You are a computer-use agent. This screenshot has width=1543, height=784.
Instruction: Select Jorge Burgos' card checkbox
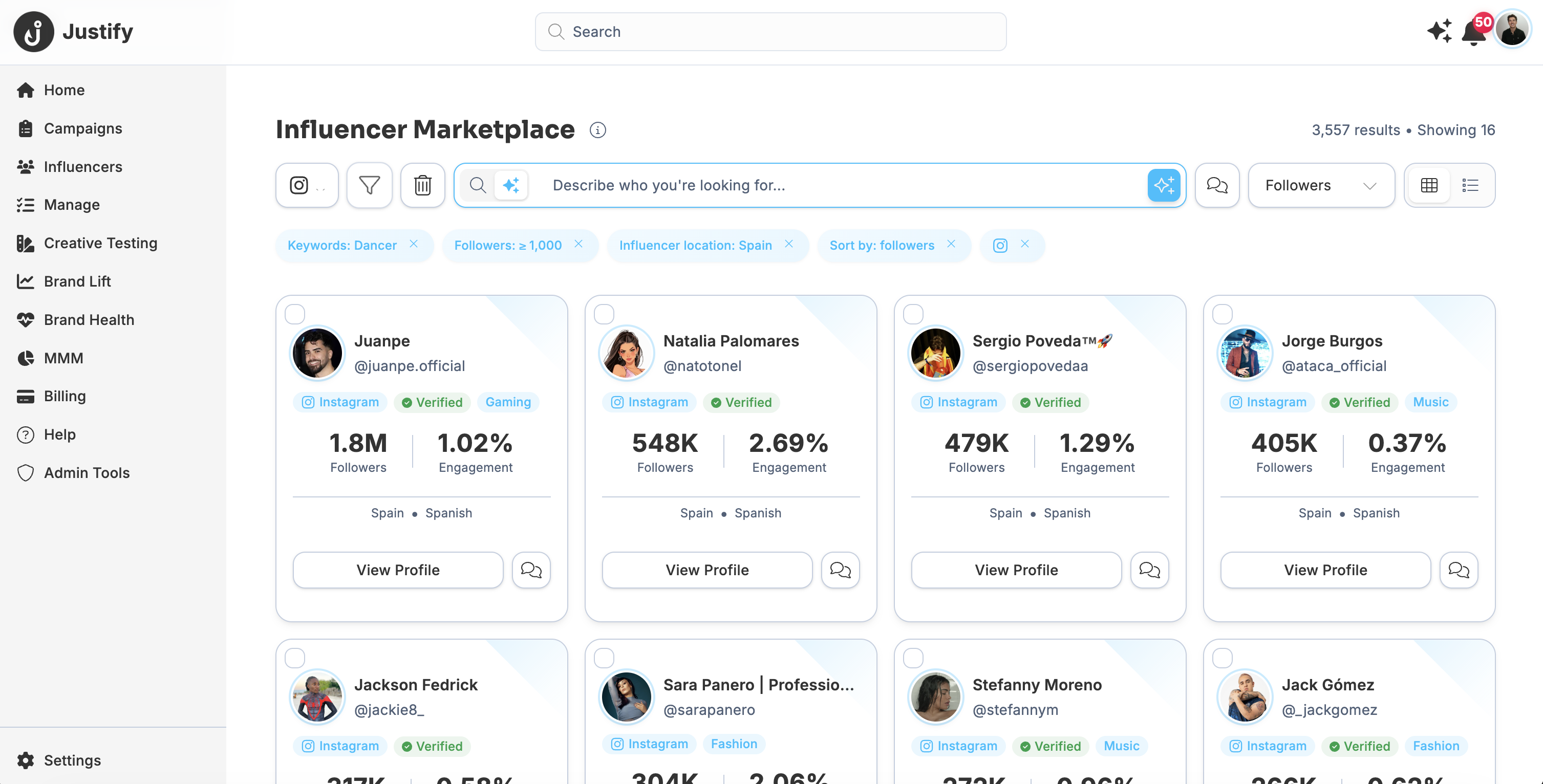click(x=1223, y=313)
